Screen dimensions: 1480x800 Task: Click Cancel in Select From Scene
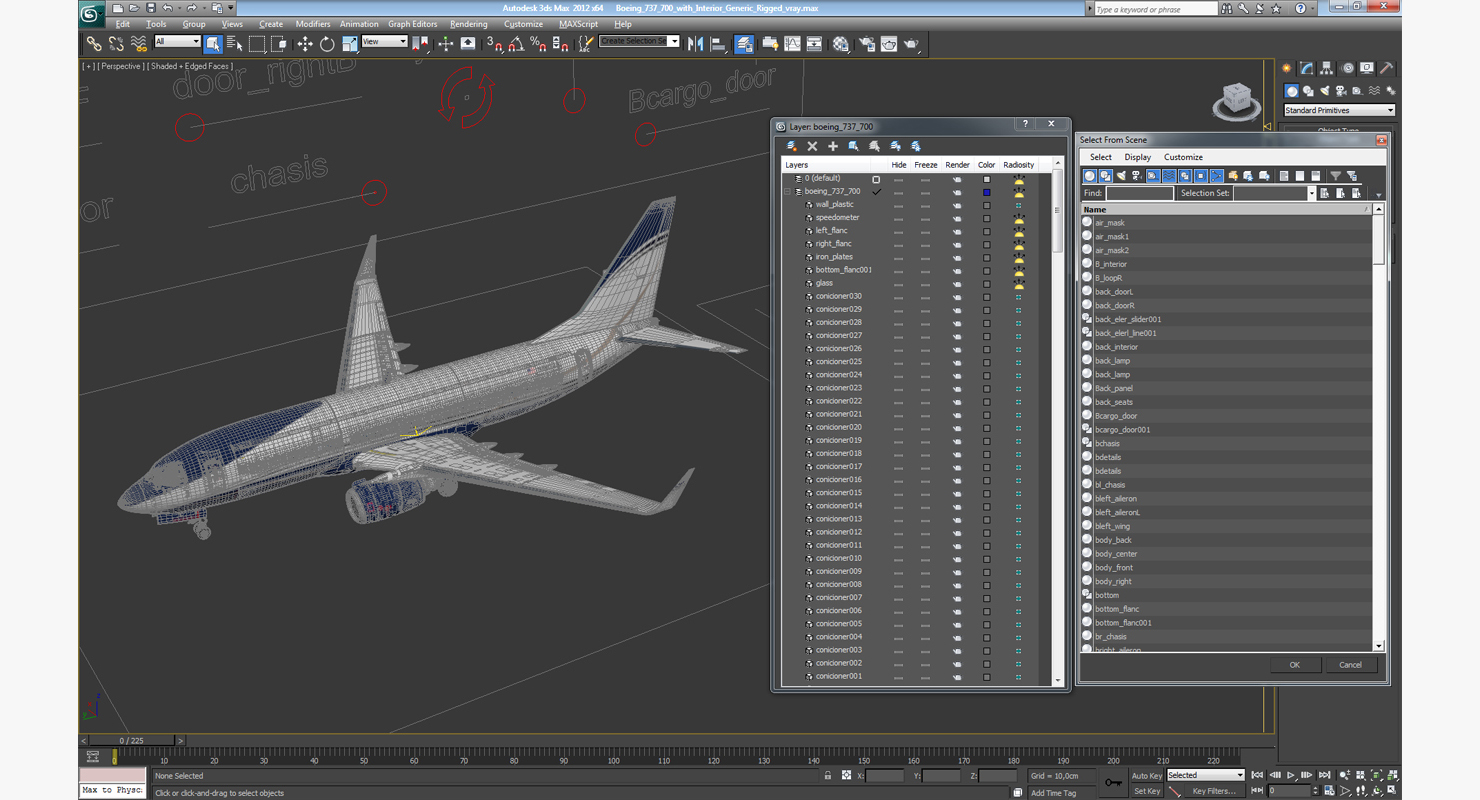(1350, 665)
